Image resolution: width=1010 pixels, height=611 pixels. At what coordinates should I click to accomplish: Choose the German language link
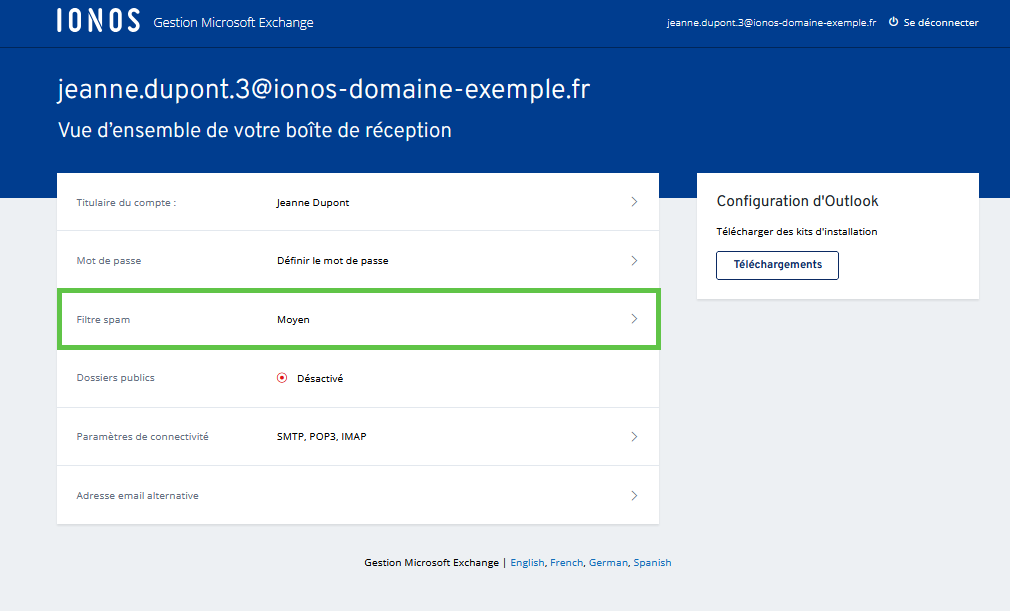click(x=608, y=563)
